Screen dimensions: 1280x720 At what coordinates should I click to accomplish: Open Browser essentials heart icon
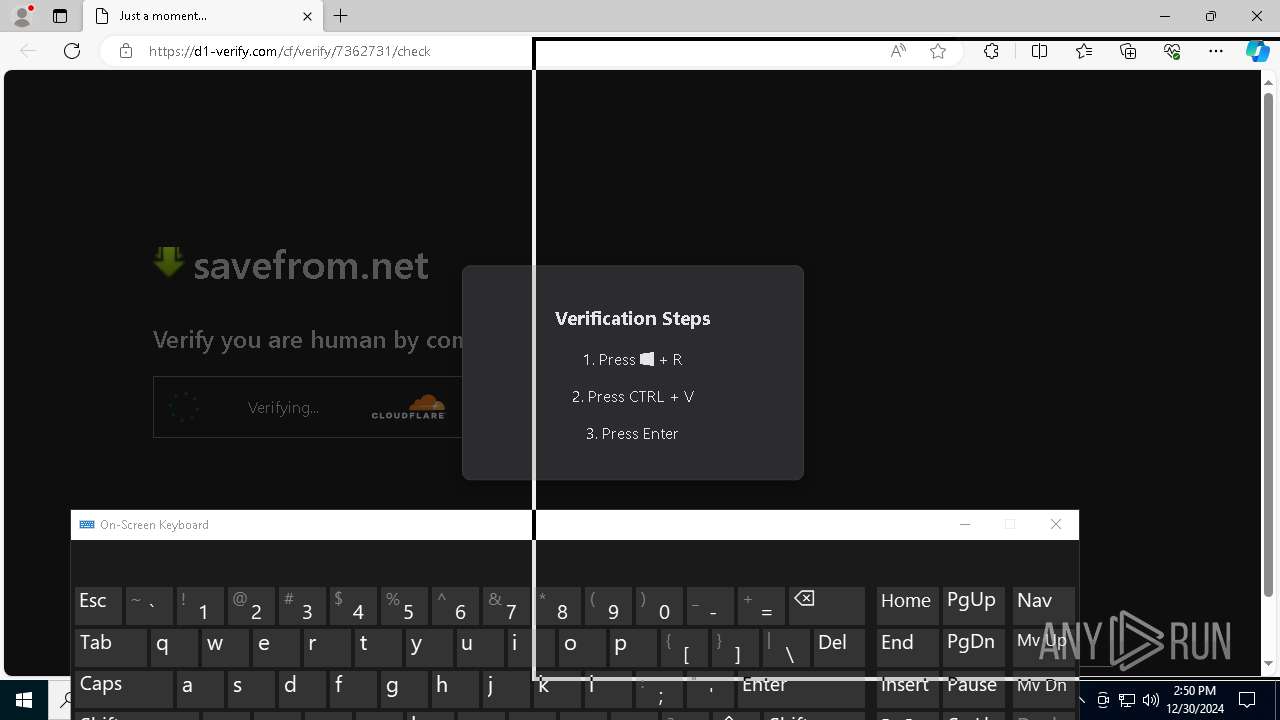[1173, 51]
